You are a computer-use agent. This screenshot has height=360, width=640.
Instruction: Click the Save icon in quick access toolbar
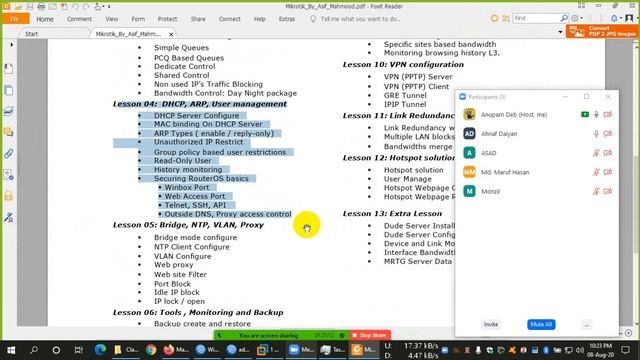point(30,7)
